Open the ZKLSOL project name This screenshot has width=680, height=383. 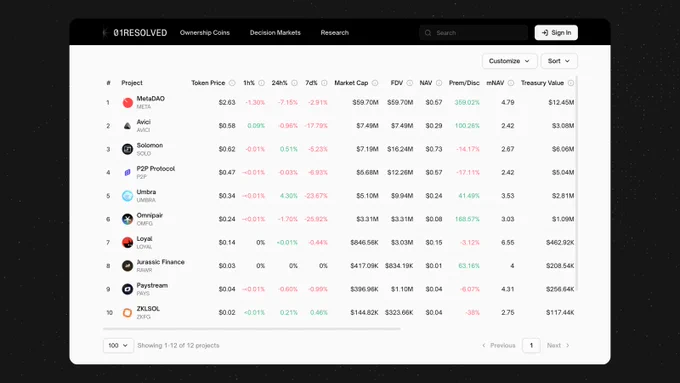(x=148, y=309)
